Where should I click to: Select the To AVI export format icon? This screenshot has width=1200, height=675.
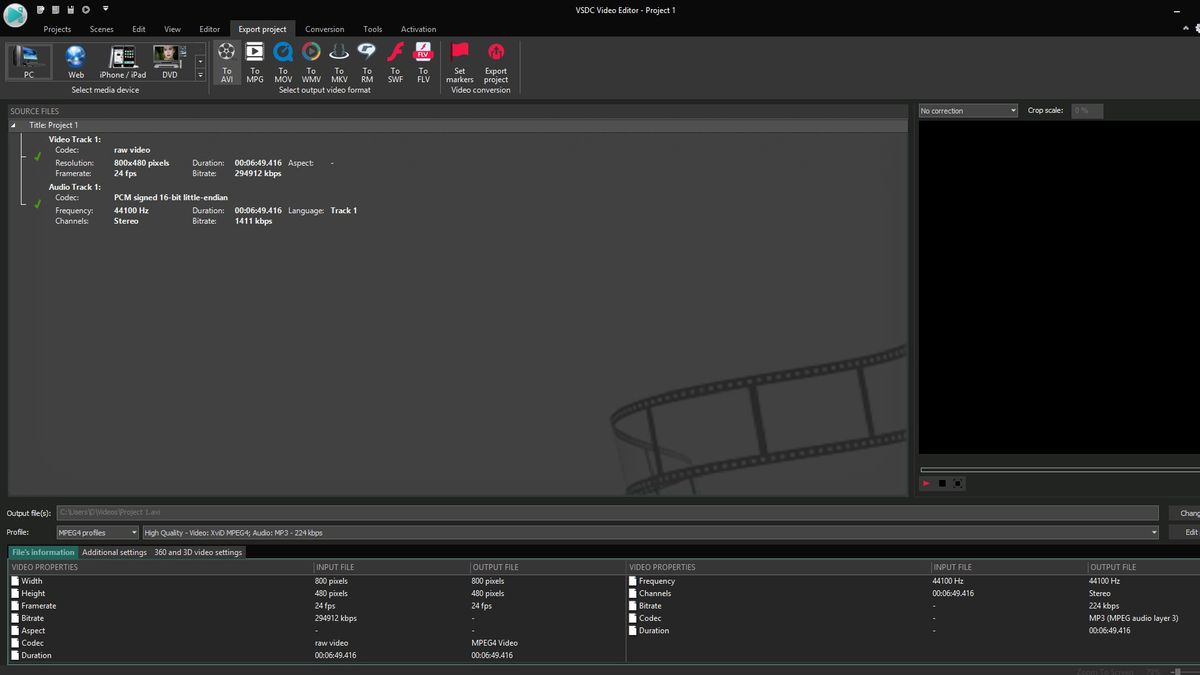tap(226, 60)
